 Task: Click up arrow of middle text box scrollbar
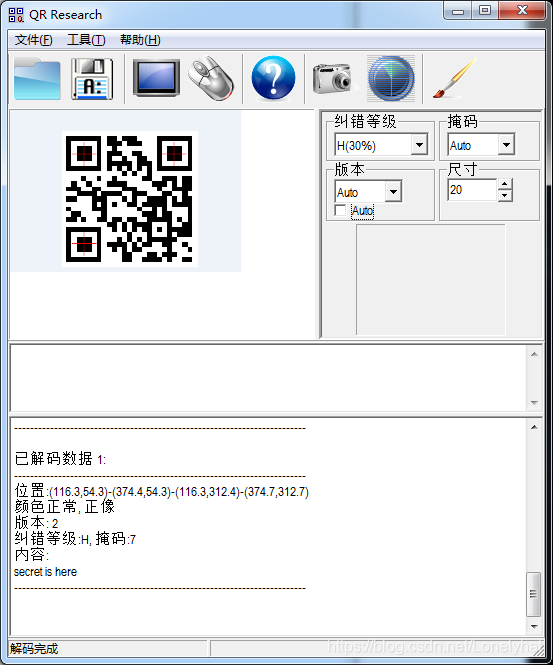pyautogui.click(x=534, y=354)
